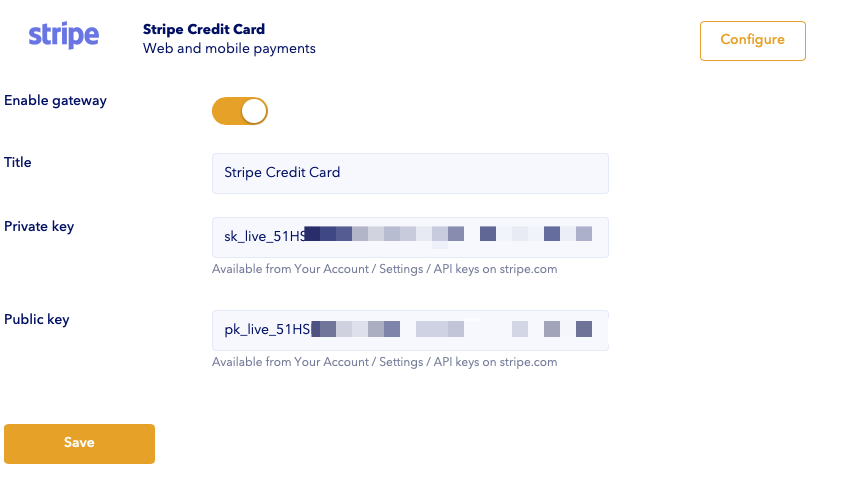Click the Public key label
This screenshot has height=481, width=856.
coord(37,319)
